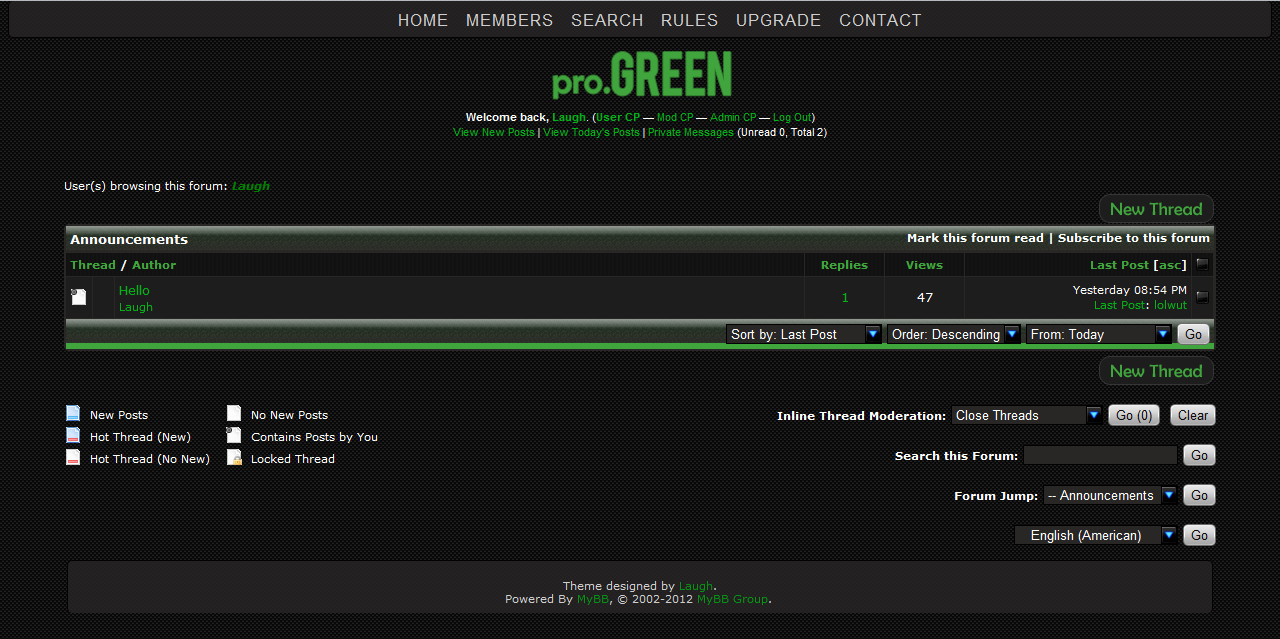Click the Locked Thread legend icon
The width and height of the screenshot is (1280, 639).
click(234, 457)
